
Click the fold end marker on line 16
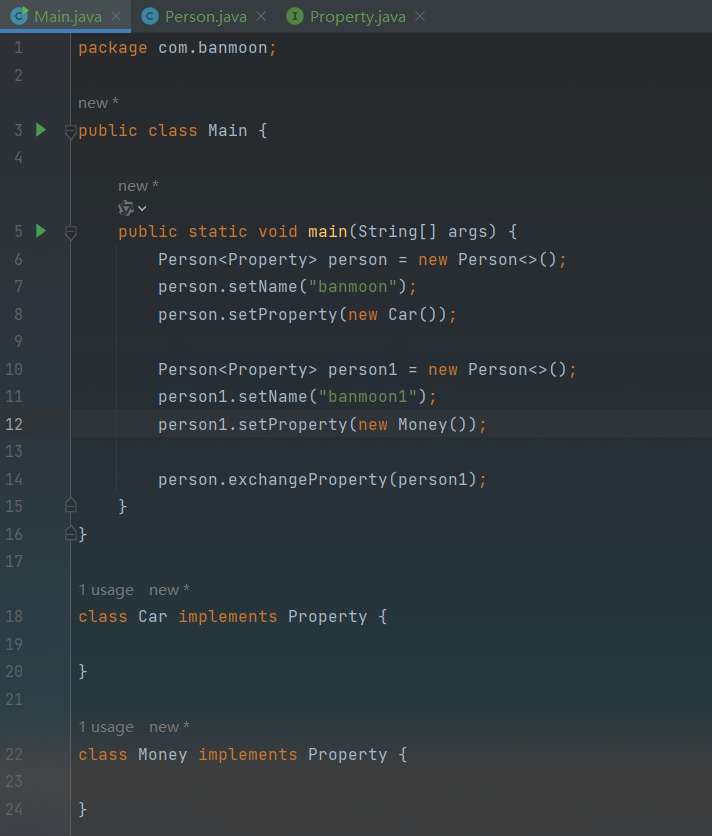click(70, 533)
